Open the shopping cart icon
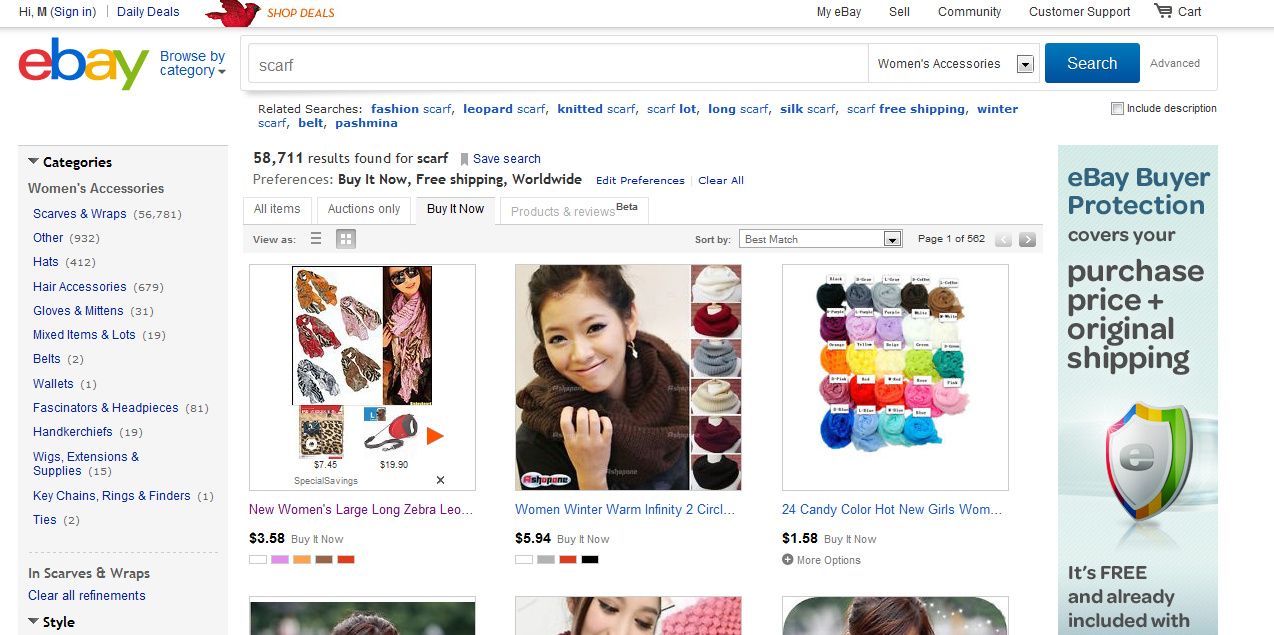Image resolution: width=1274 pixels, height=635 pixels. (x=1163, y=11)
